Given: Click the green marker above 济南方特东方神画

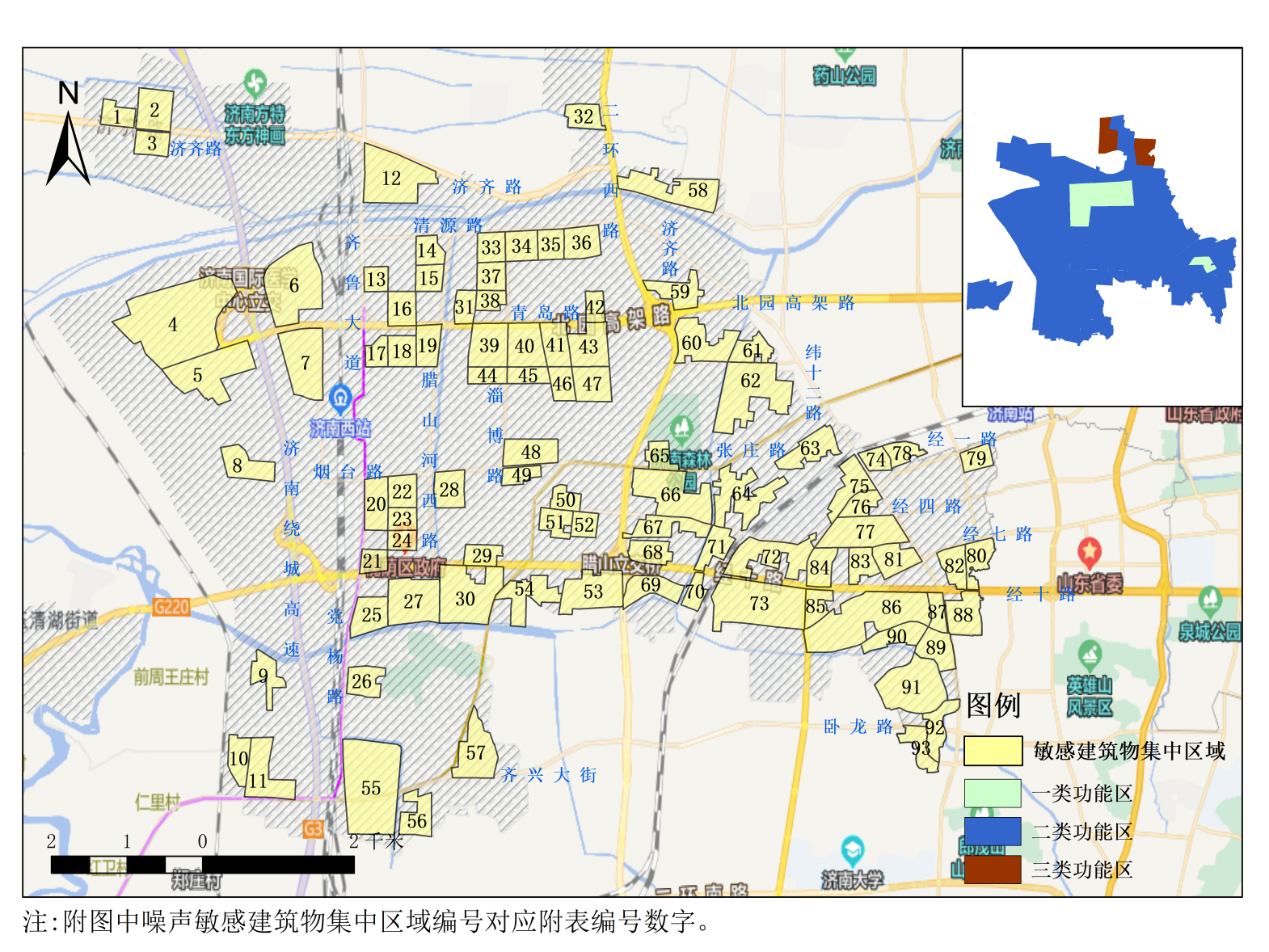Looking at the screenshot, I should (255, 82).
